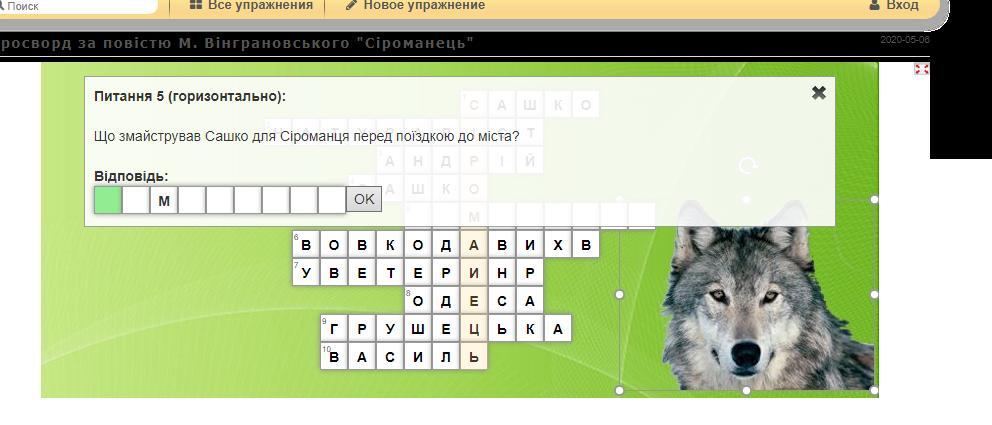Image resolution: width=992 pixels, height=425 pixels.
Task: Click first cell of row 8 ОДЕСА
Action: 418,301
